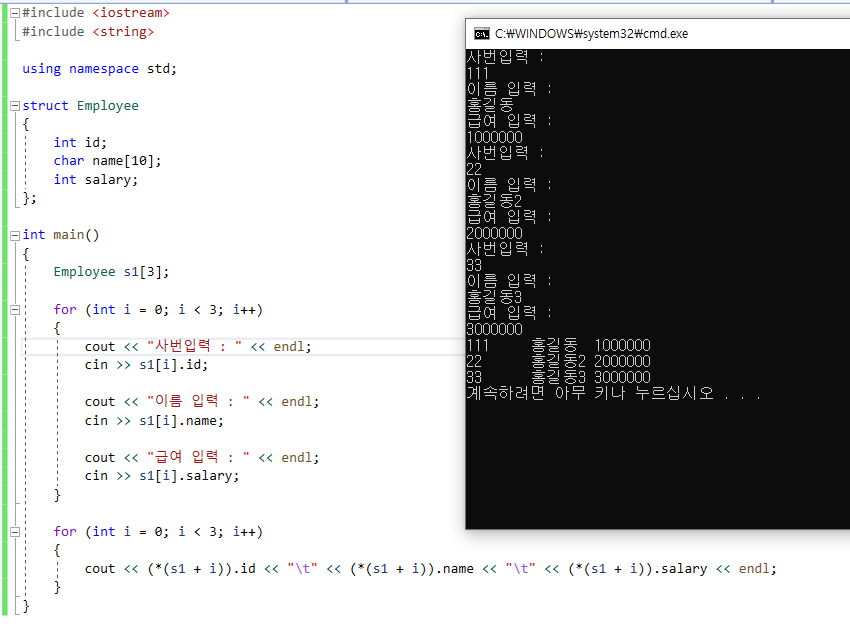Click the line printing "이름 입력 : "
850x628 pixels.
(202, 401)
